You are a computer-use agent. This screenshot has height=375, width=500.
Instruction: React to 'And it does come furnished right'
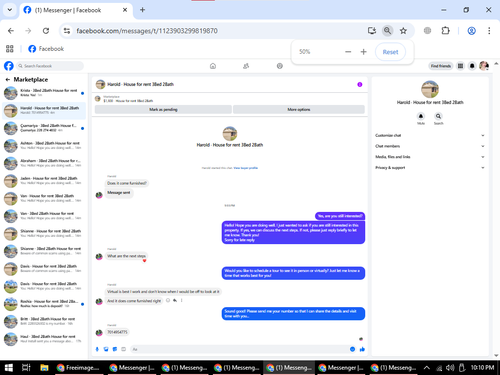[x=168, y=300]
